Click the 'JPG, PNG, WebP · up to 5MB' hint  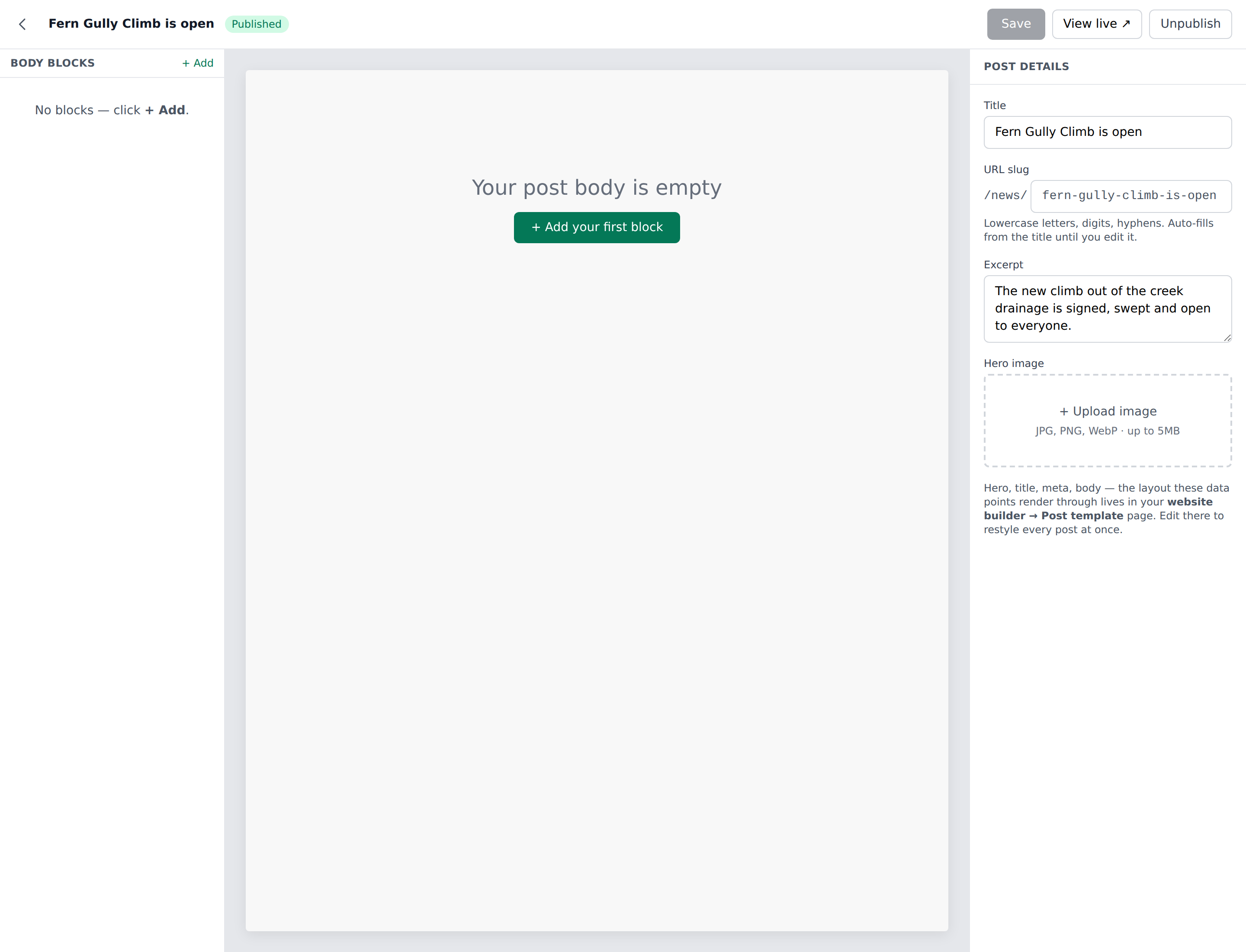tap(1107, 431)
